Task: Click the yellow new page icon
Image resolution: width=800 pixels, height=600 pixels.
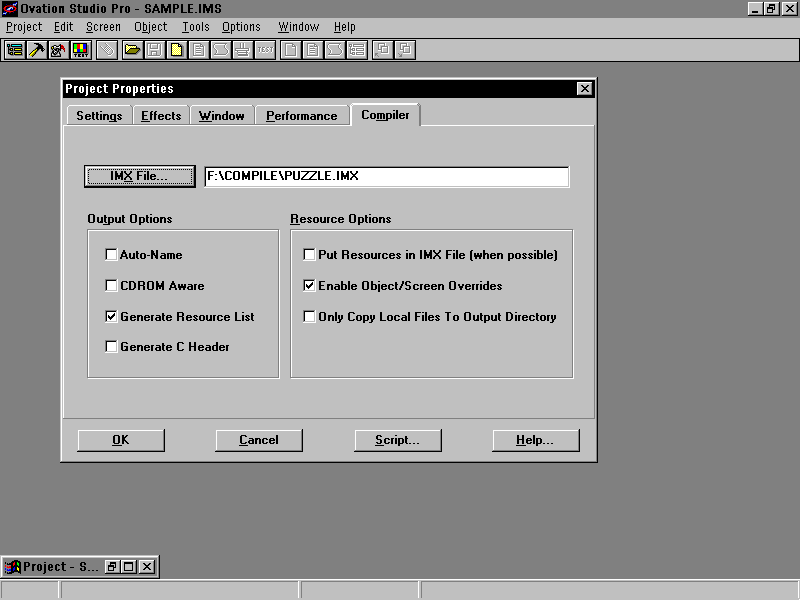Action: pos(177,50)
